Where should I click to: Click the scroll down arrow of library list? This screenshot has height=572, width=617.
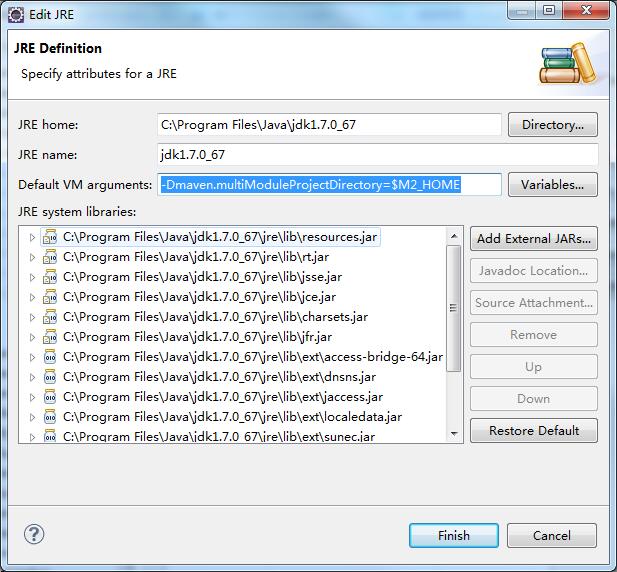tap(454, 434)
